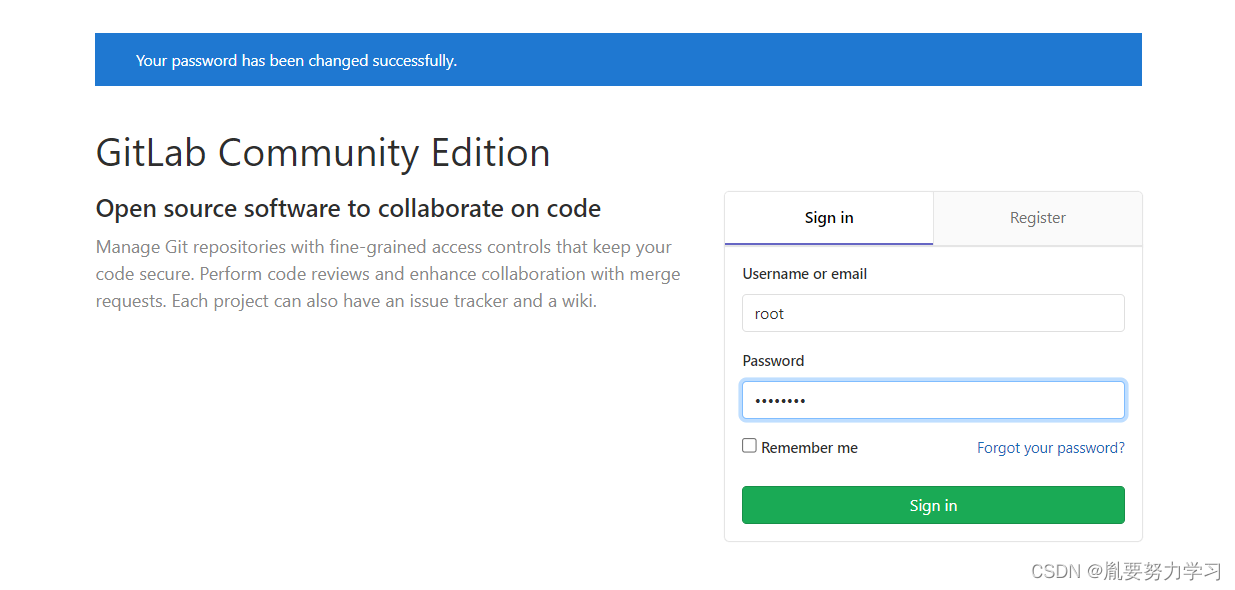Switch to the Sign in tab
1235x590 pixels.
[829, 218]
